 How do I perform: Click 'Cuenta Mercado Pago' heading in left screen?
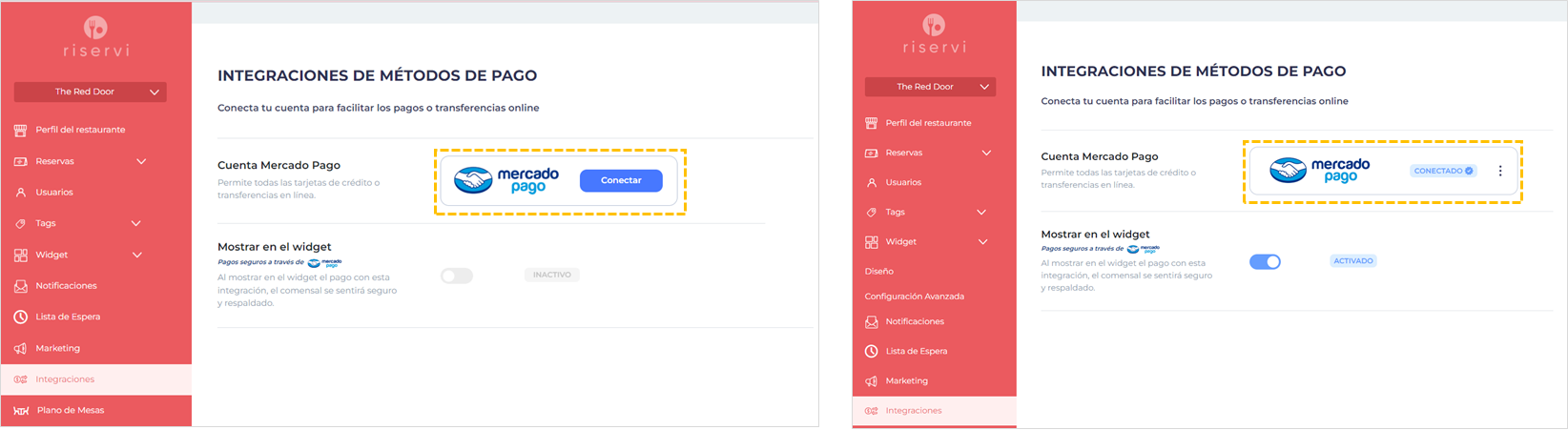pos(279,165)
